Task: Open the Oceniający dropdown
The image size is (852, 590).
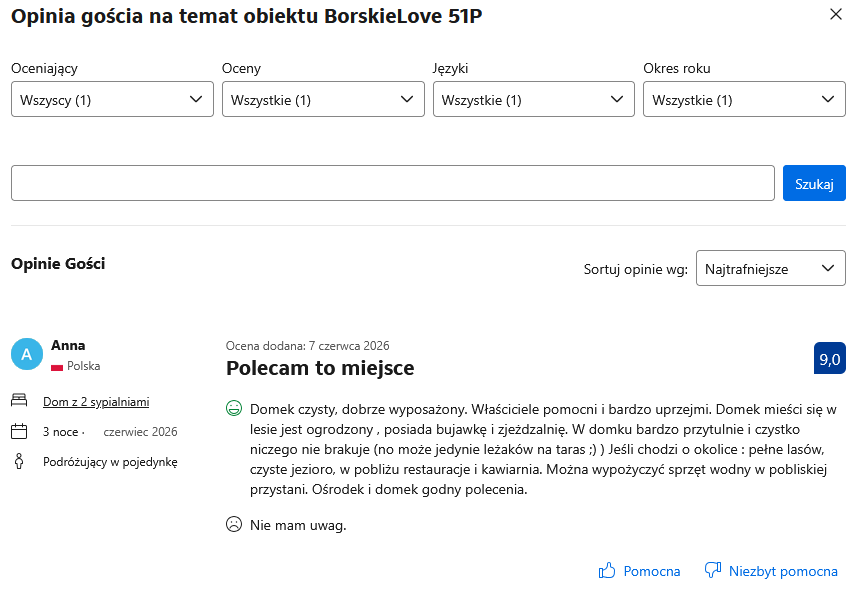Action: (112, 99)
